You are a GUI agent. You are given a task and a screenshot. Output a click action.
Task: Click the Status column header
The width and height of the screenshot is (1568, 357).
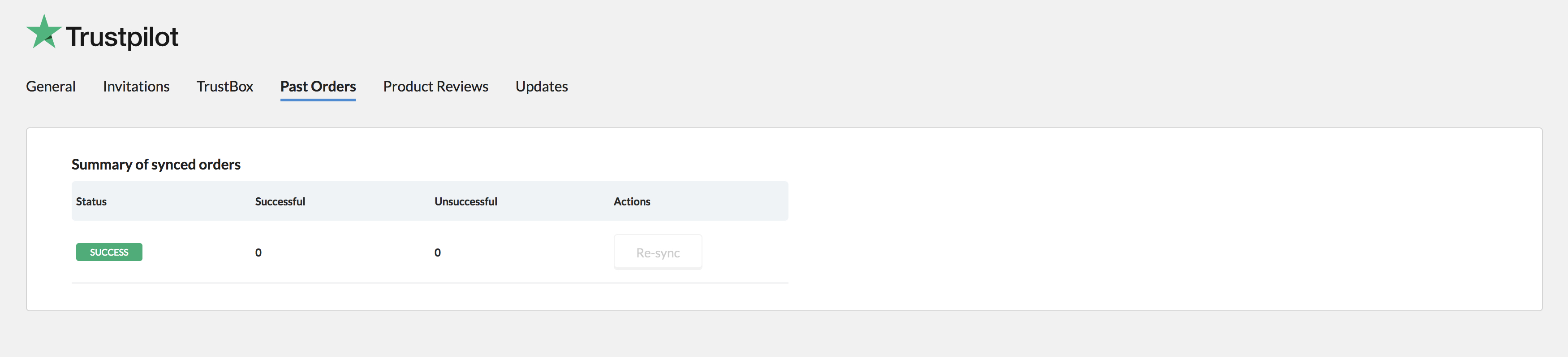pyautogui.click(x=91, y=202)
